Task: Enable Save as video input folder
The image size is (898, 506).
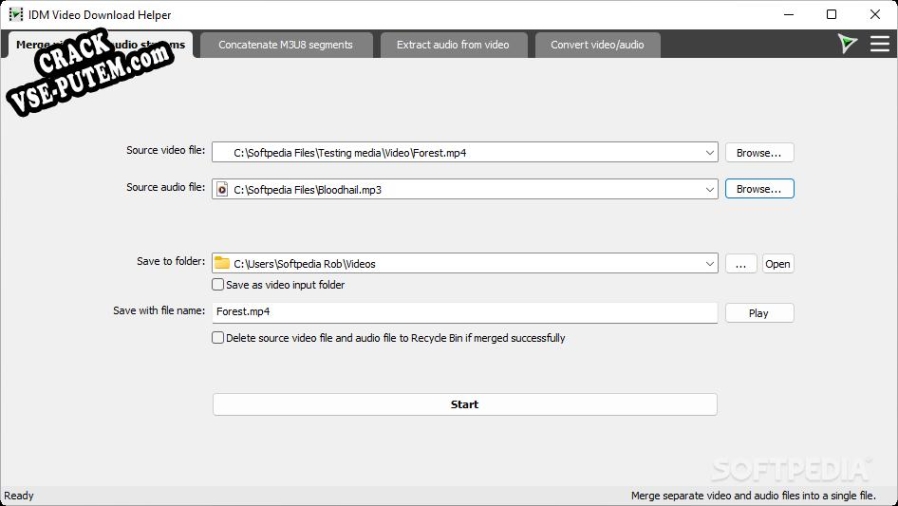Action: click(218, 285)
